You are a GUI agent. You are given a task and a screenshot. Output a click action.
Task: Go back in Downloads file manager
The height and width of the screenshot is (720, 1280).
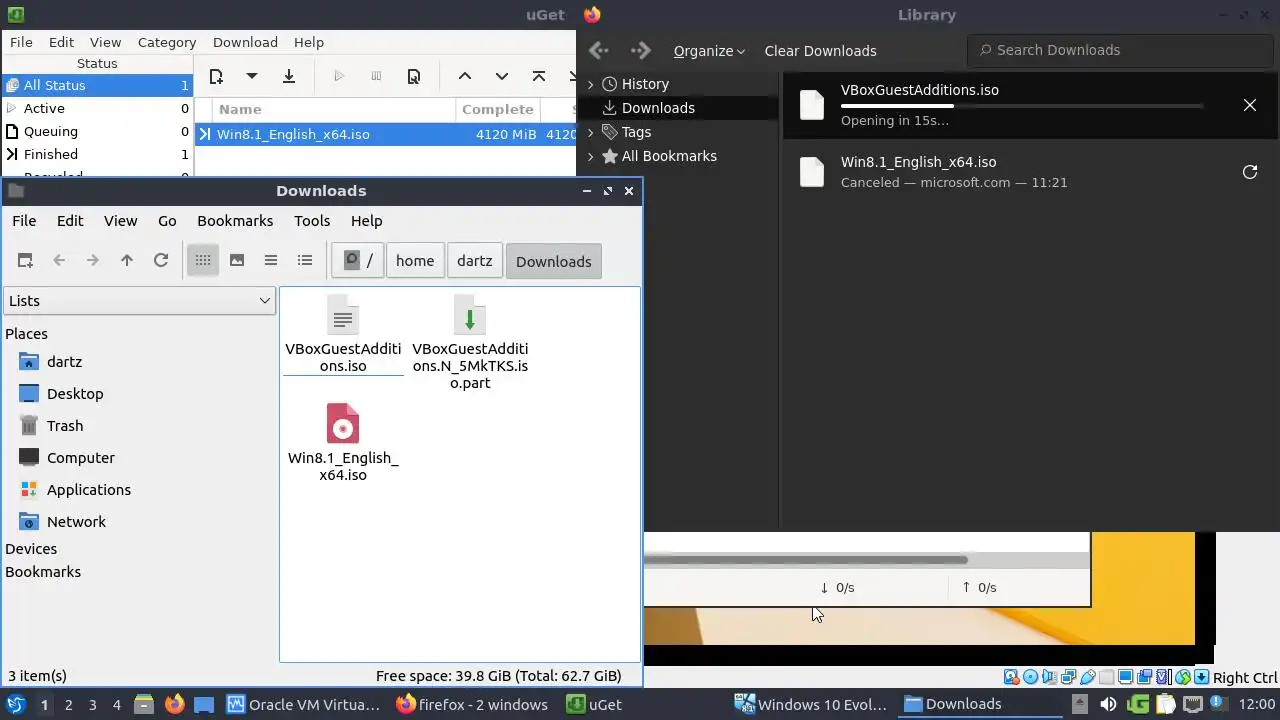[59, 261]
